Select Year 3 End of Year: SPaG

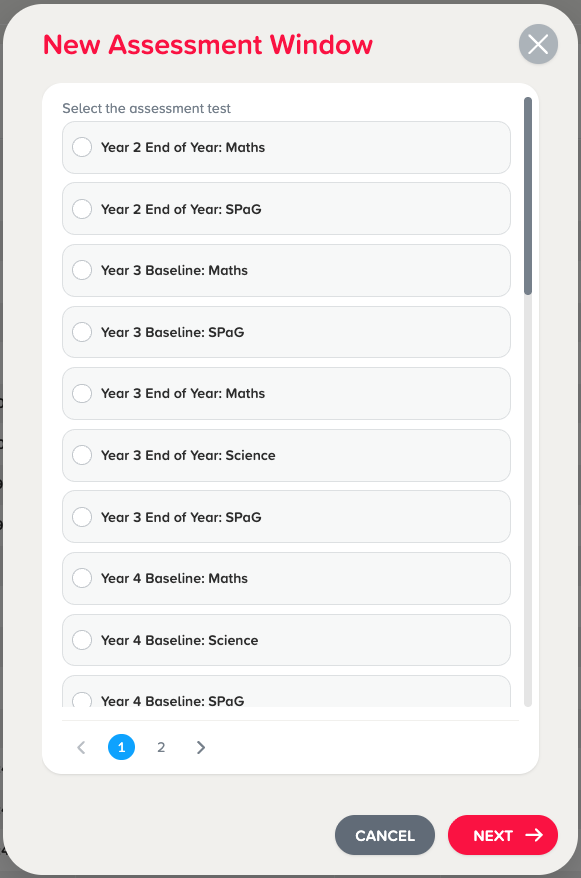pyautogui.click(x=286, y=517)
